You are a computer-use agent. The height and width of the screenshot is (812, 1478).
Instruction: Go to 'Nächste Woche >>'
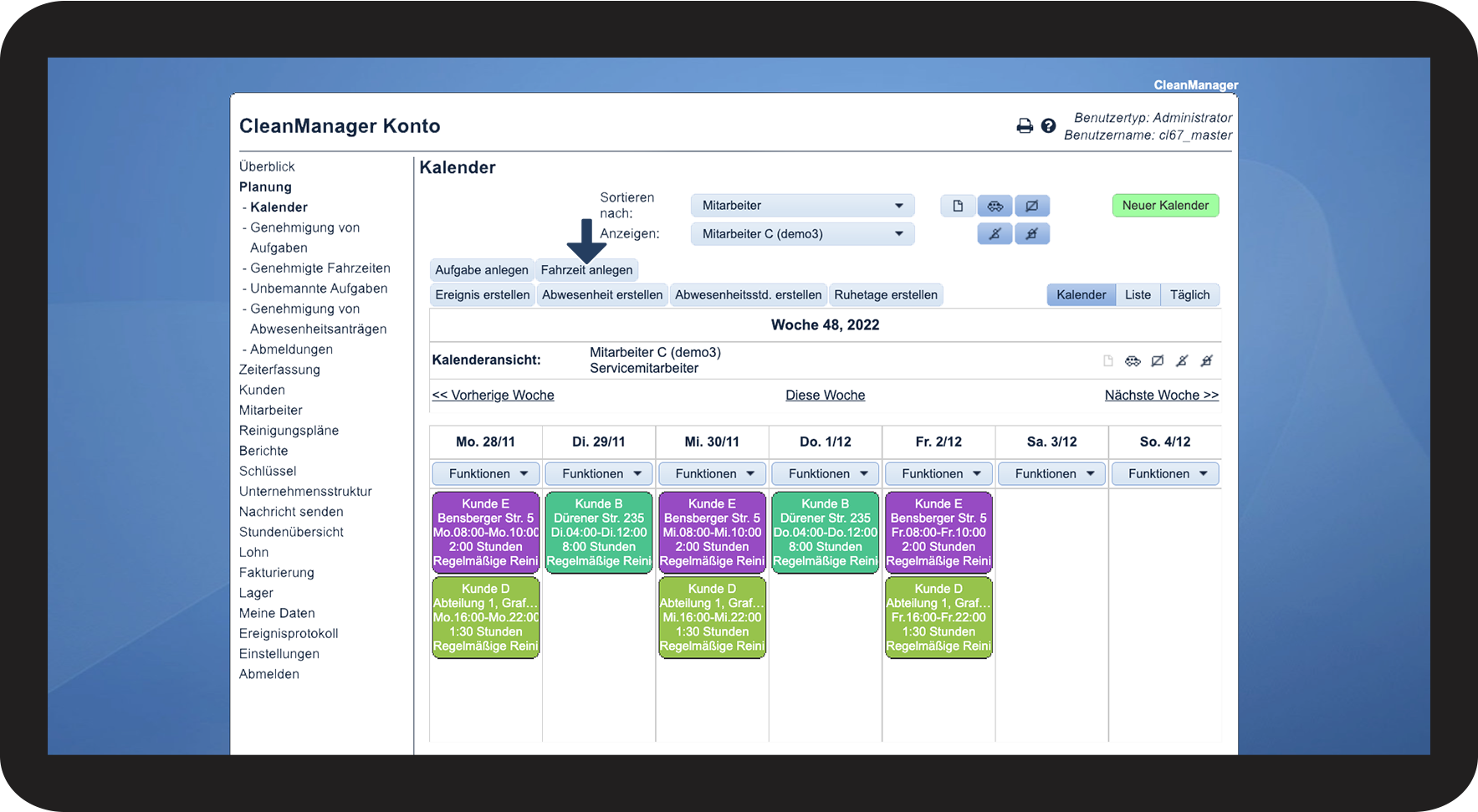pyautogui.click(x=1162, y=396)
